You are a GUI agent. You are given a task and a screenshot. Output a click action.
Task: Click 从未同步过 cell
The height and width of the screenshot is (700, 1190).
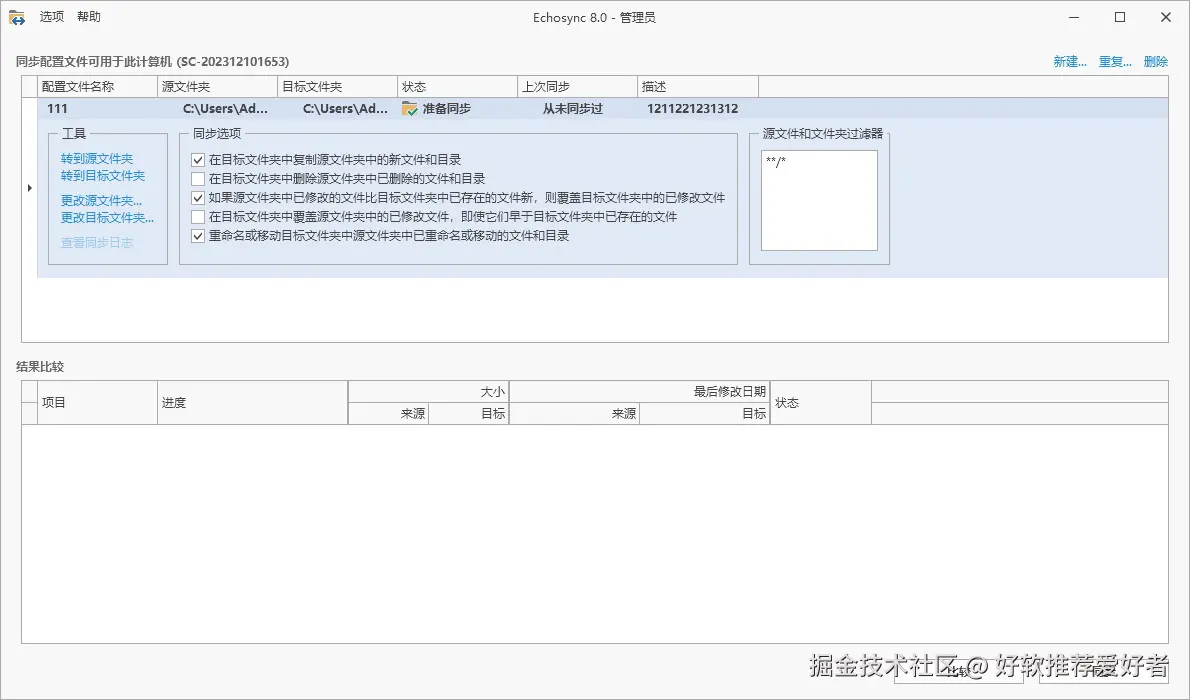point(573,109)
